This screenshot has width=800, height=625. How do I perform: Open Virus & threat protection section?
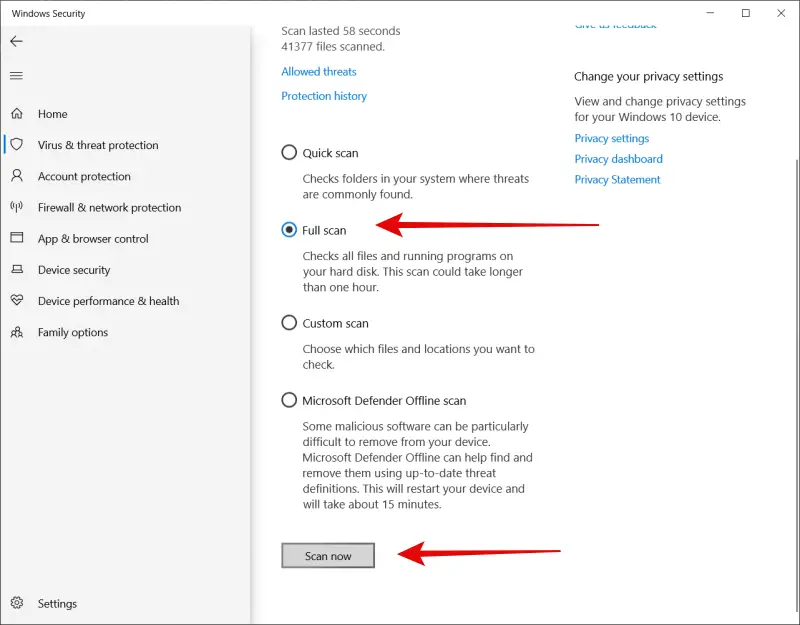pos(98,145)
